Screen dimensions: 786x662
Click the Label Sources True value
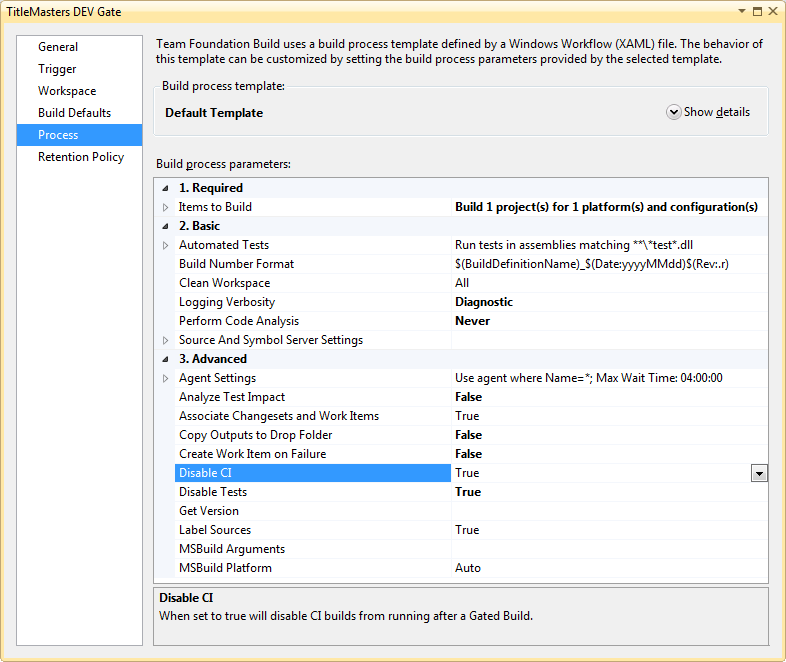pos(467,530)
